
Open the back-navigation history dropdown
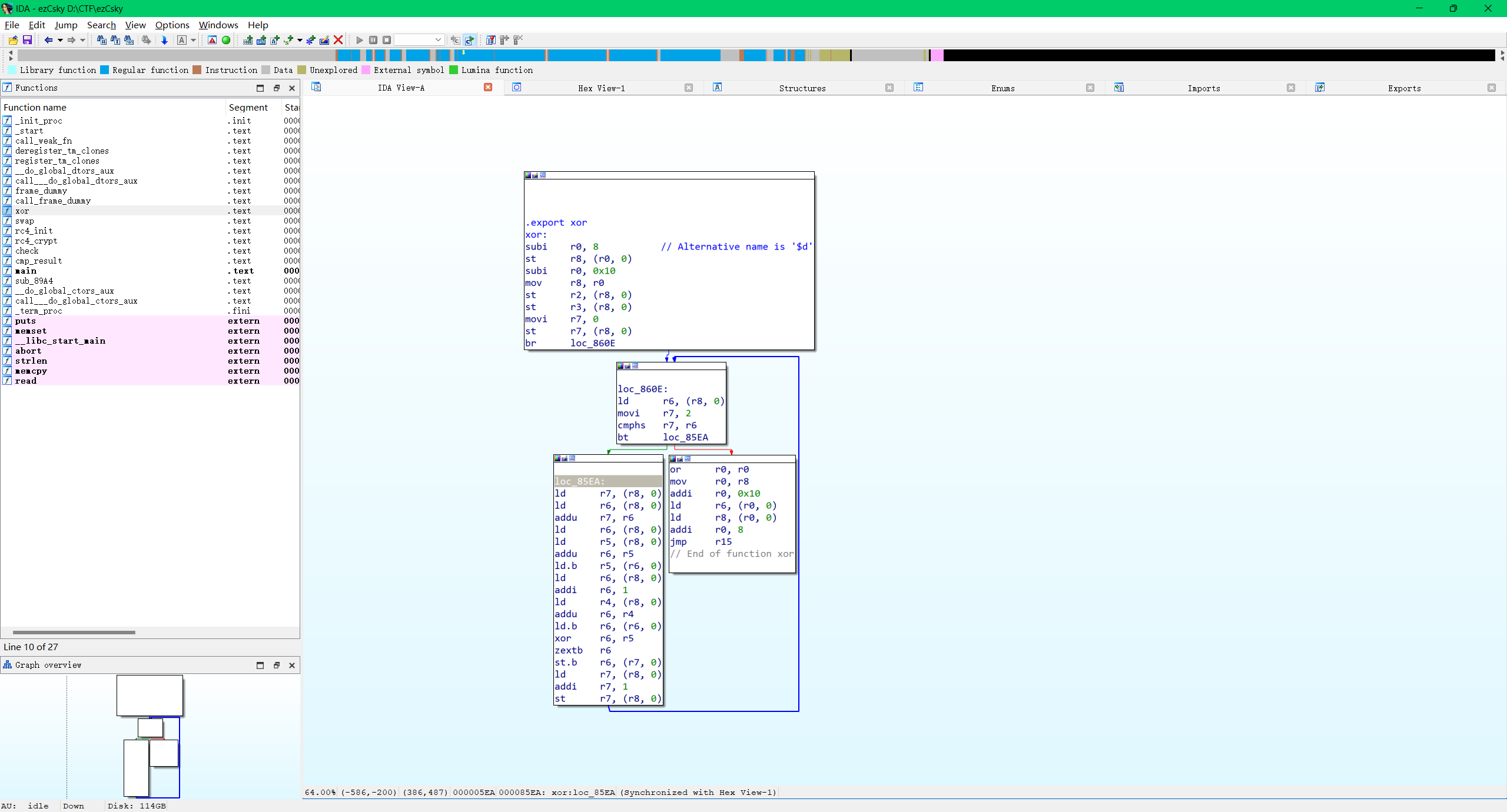click(60, 40)
